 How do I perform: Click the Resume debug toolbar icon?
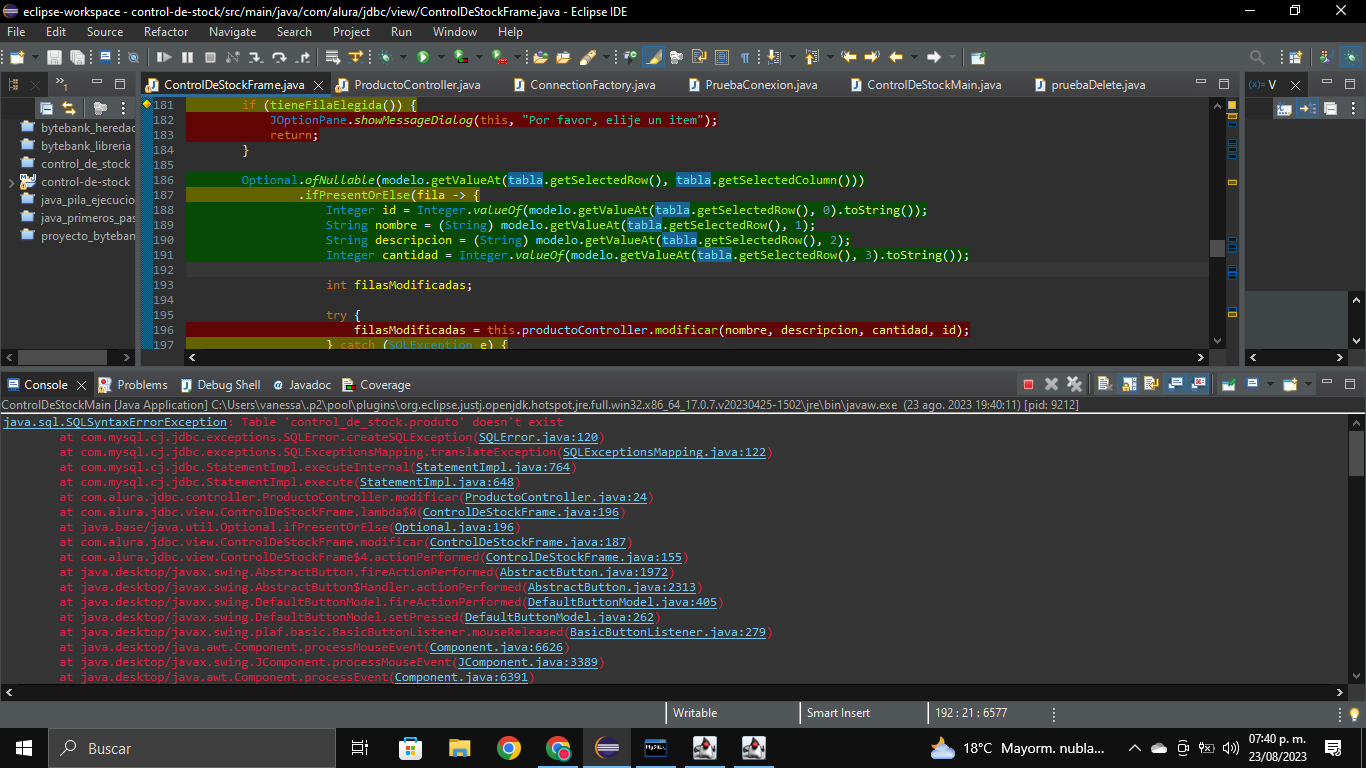tap(164, 57)
